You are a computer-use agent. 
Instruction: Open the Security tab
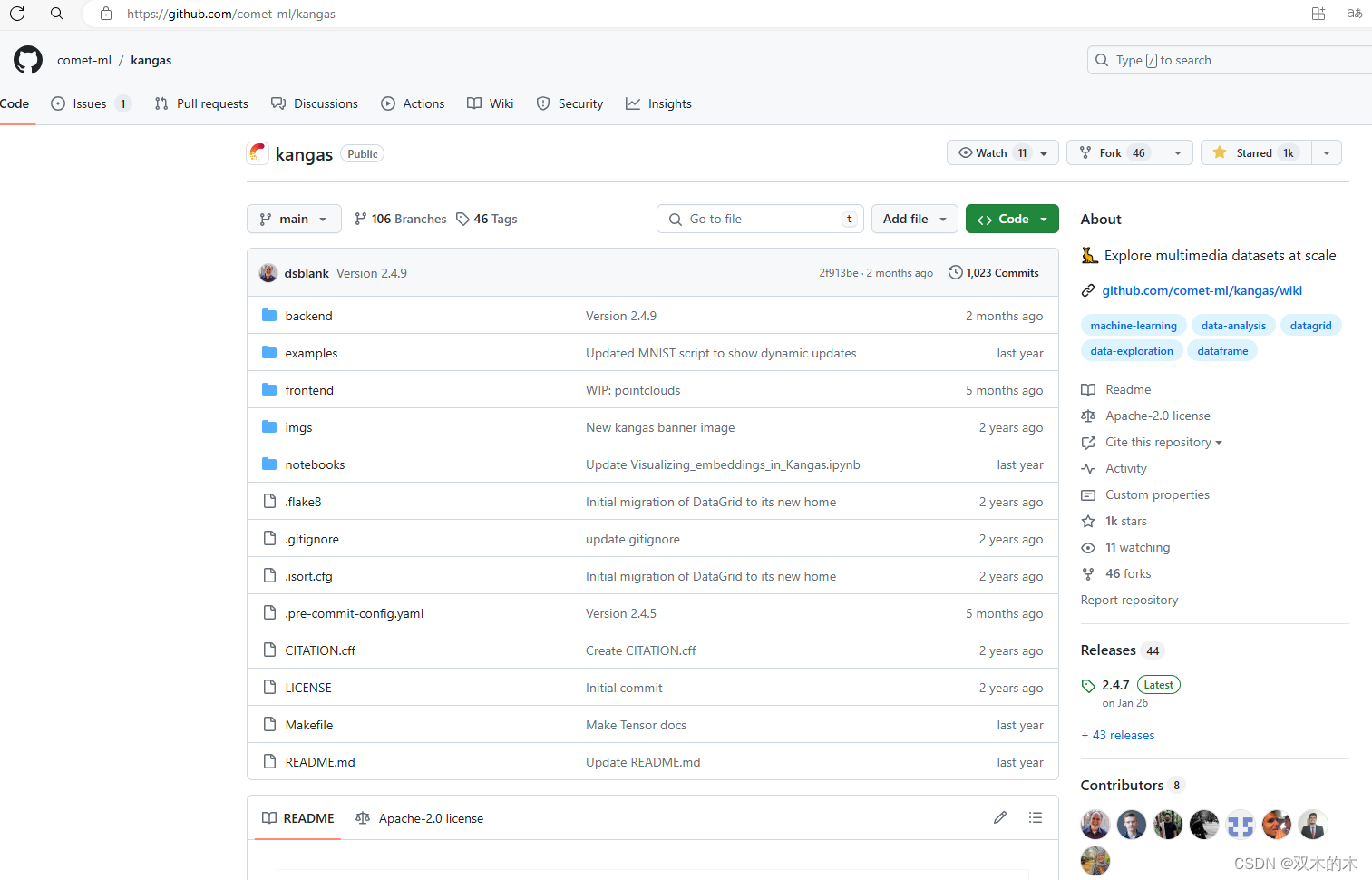click(x=569, y=103)
